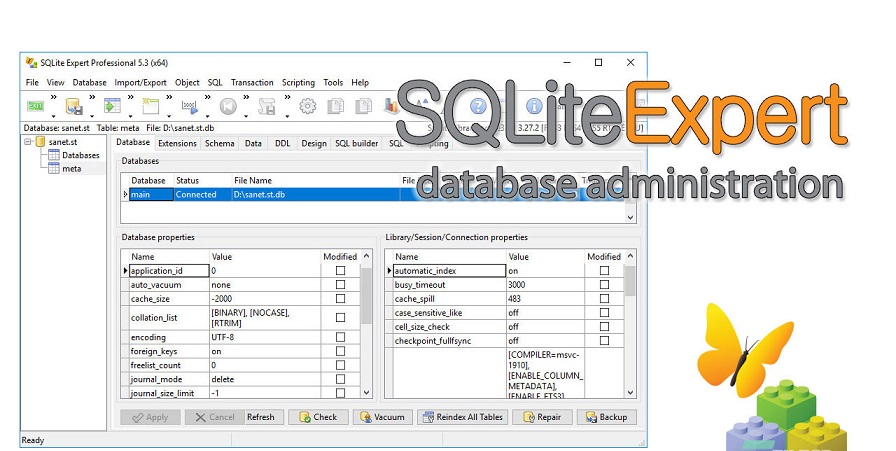Click the second grayed copy pages icon
The height and width of the screenshot is (451, 896).
point(363,106)
